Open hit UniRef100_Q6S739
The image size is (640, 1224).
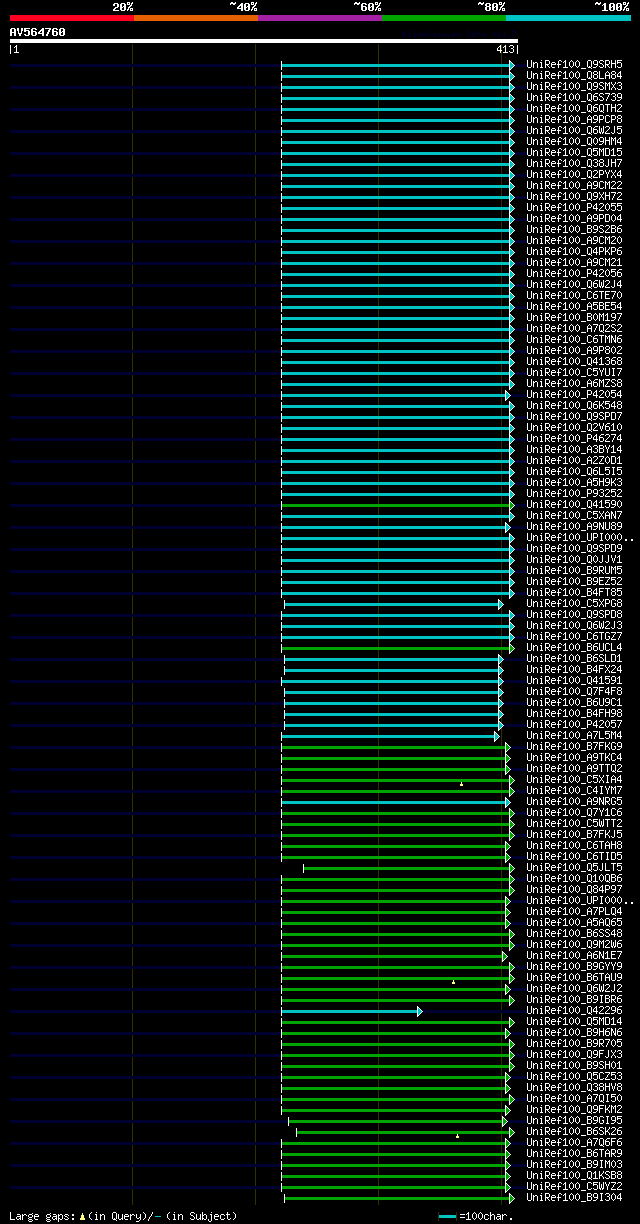click(574, 97)
